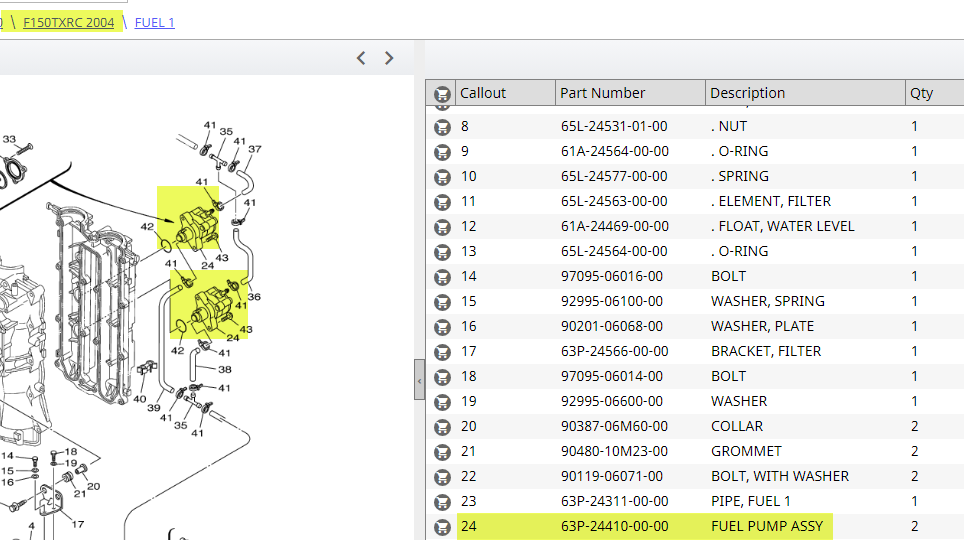Add WASHER, SPRING to cart
This screenshot has width=964, height=540.
point(442,302)
